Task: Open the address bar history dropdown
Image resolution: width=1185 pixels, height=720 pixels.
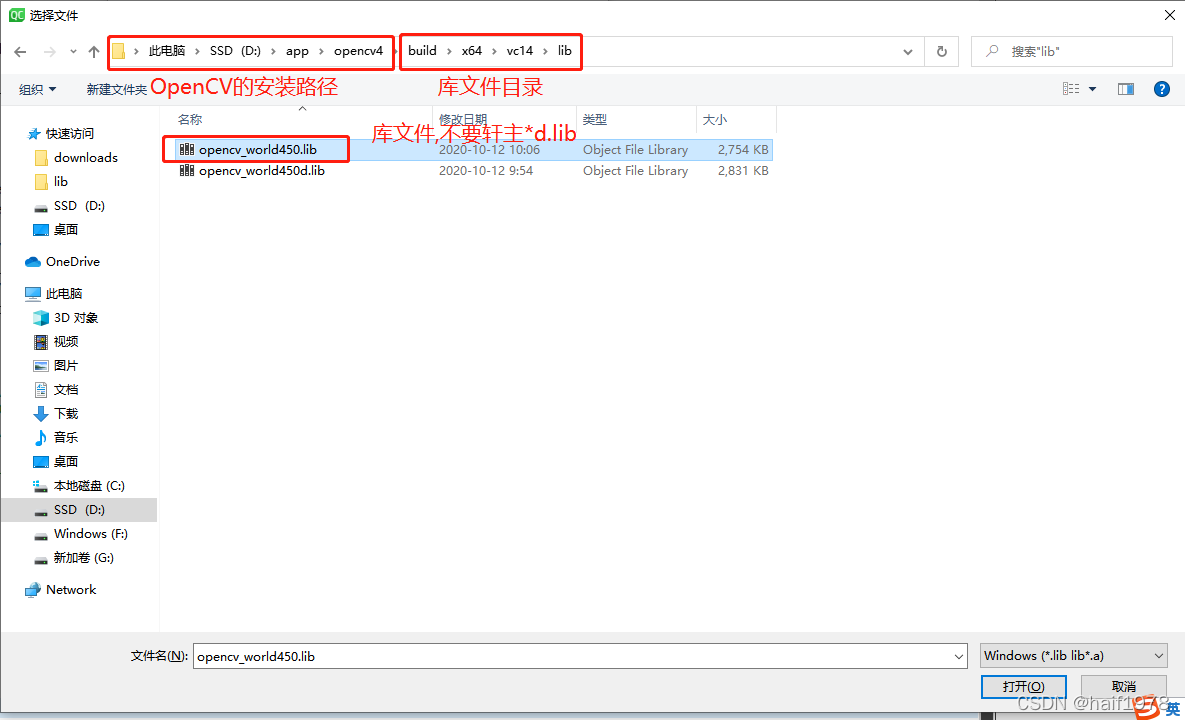Action: pos(907,51)
